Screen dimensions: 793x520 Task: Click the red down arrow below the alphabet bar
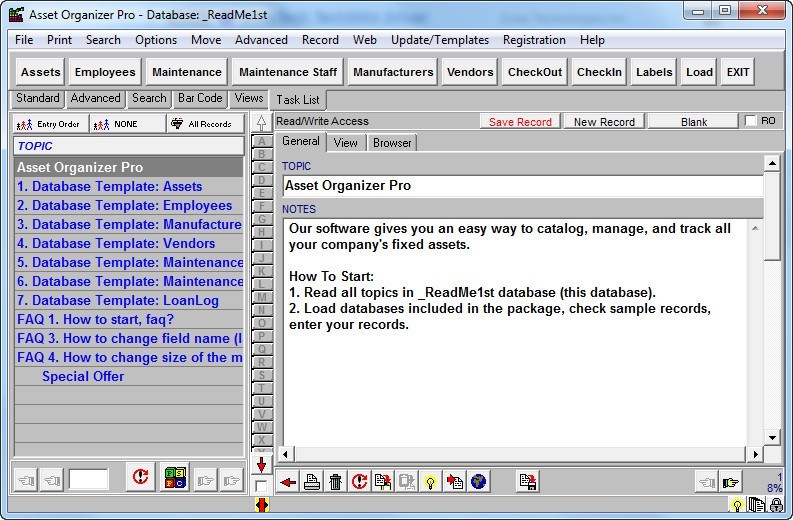pos(261,464)
